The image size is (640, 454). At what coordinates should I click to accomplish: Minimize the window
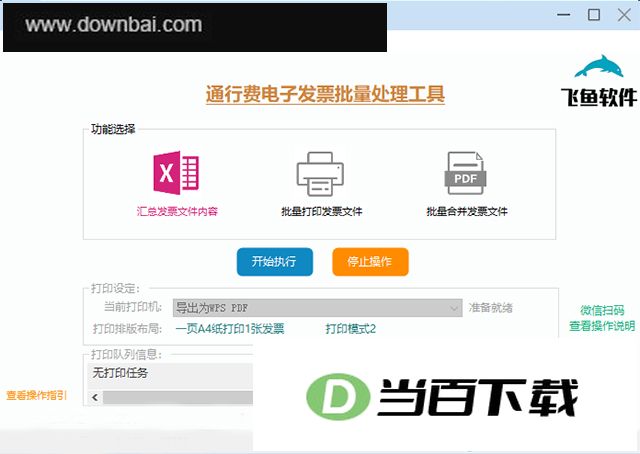click(564, 15)
